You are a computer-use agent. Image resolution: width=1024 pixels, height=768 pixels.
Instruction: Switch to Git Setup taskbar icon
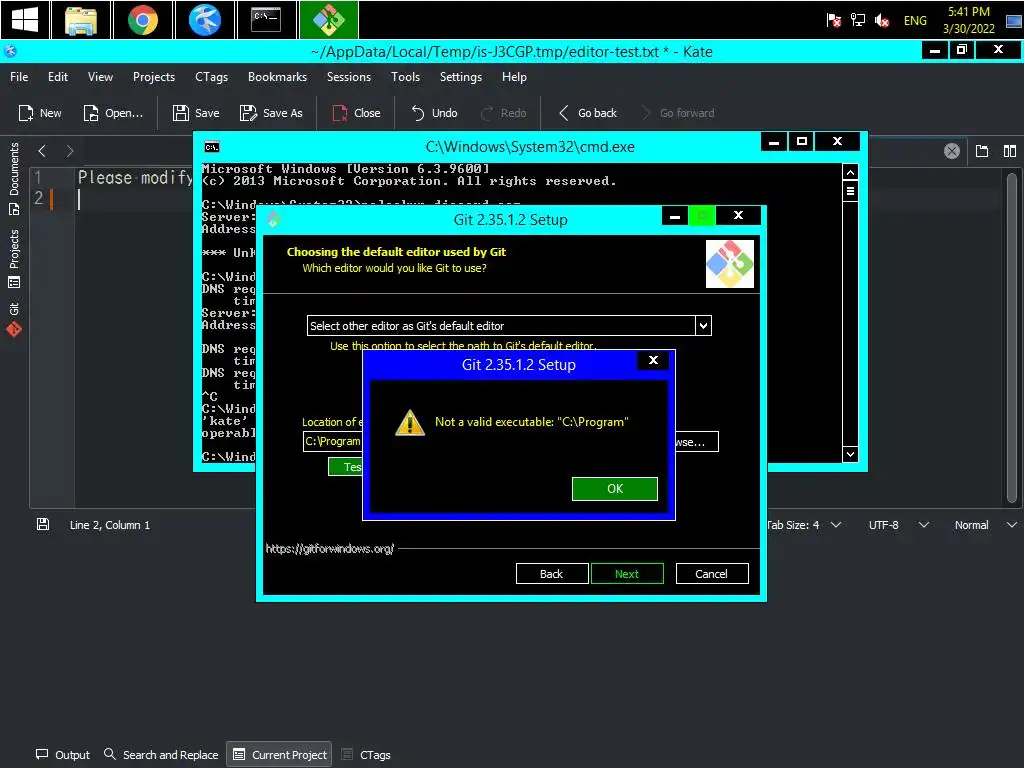pyautogui.click(x=328, y=20)
